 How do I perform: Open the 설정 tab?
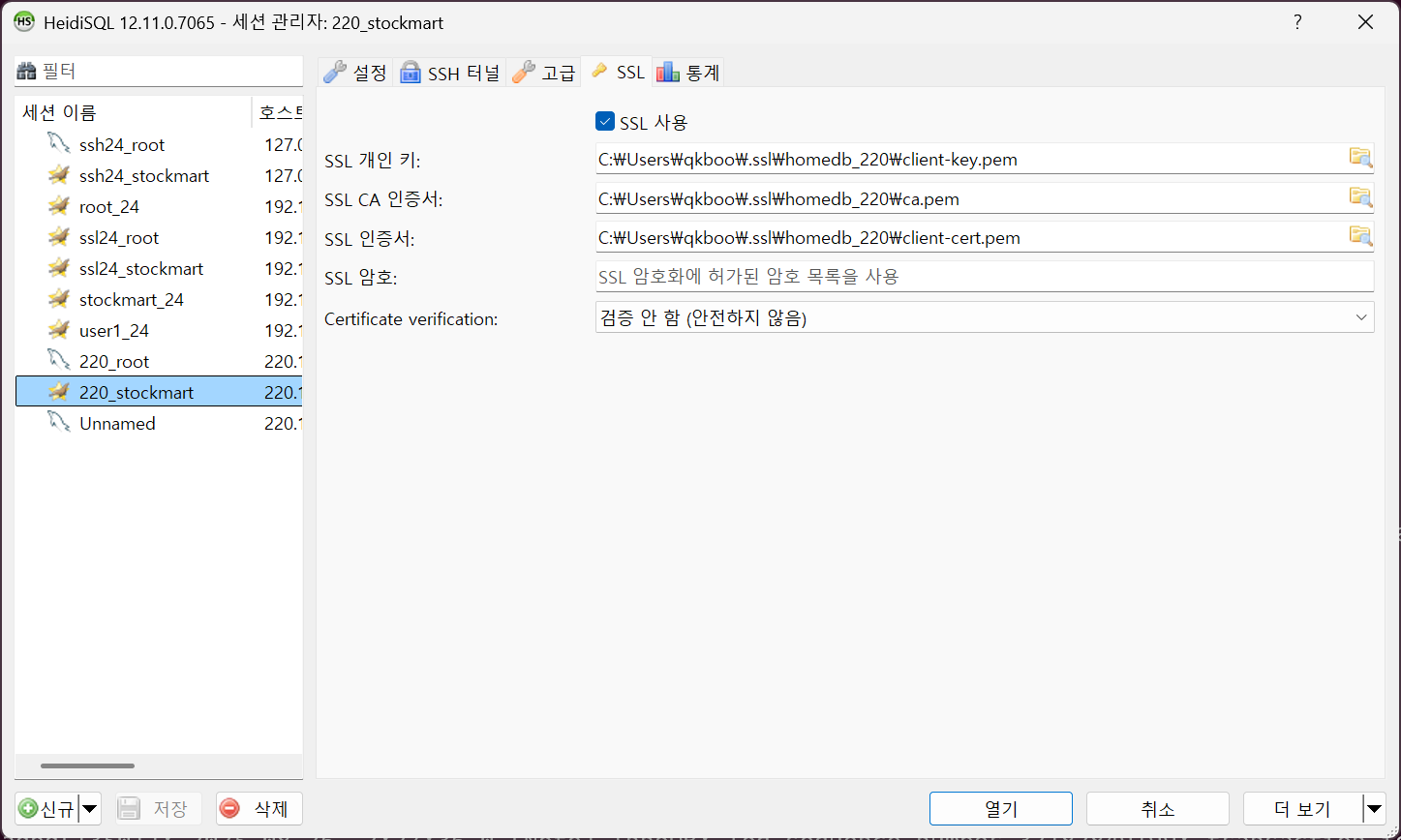coord(355,73)
